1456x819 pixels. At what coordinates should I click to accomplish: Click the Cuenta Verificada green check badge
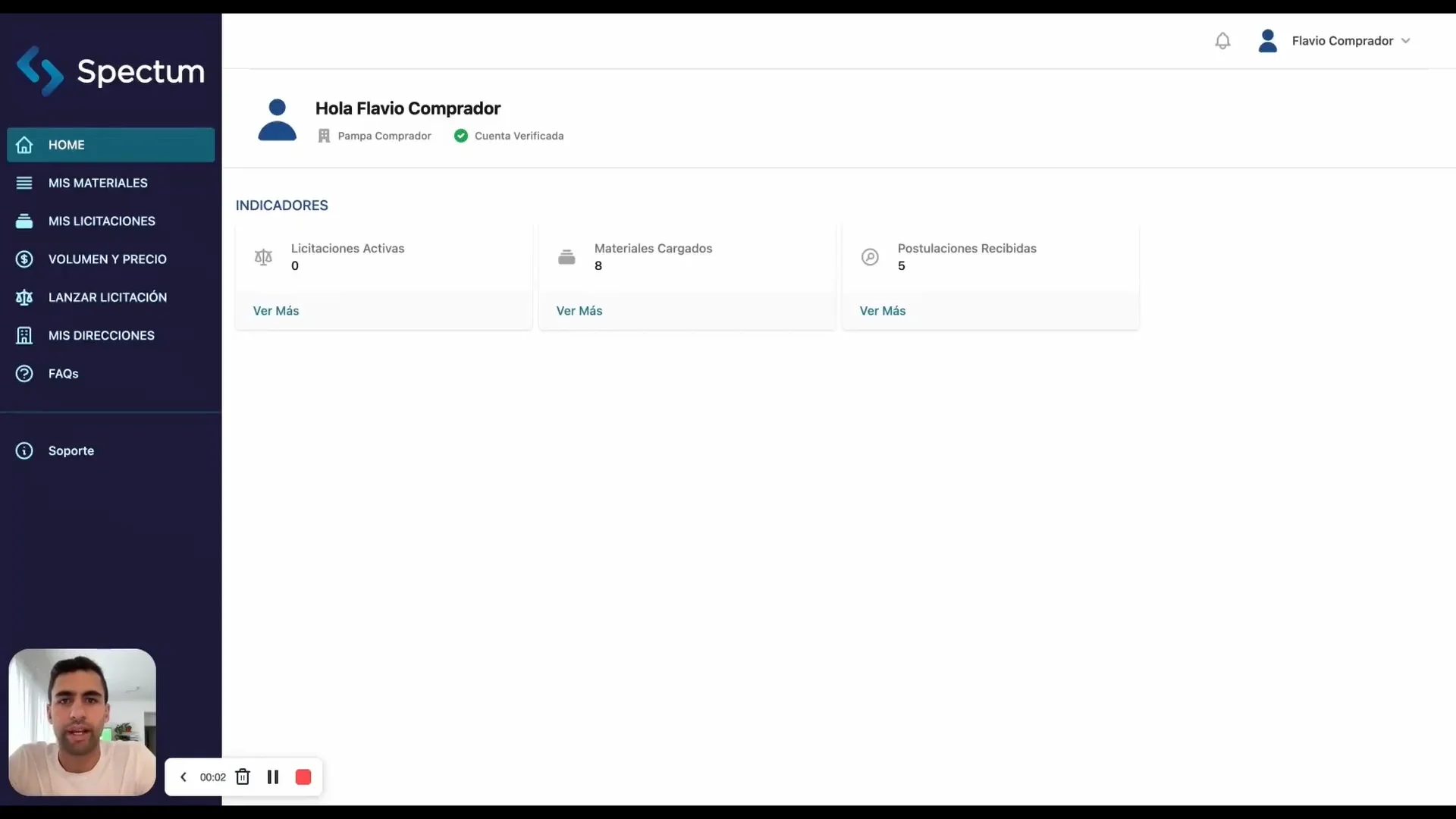click(x=461, y=136)
